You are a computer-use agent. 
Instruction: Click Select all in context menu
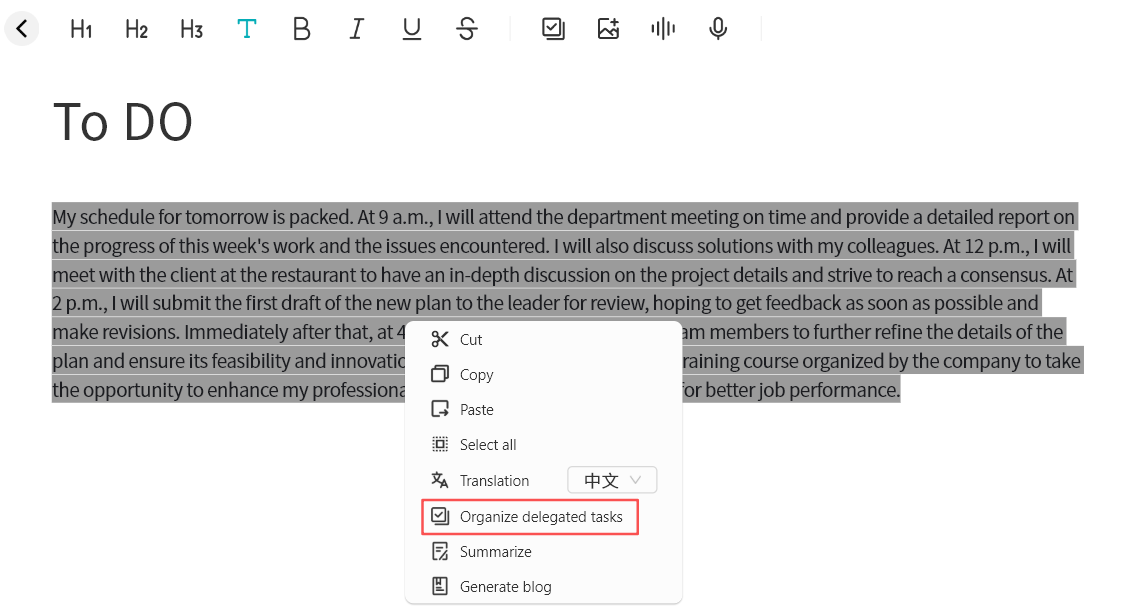[x=487, y=445]
